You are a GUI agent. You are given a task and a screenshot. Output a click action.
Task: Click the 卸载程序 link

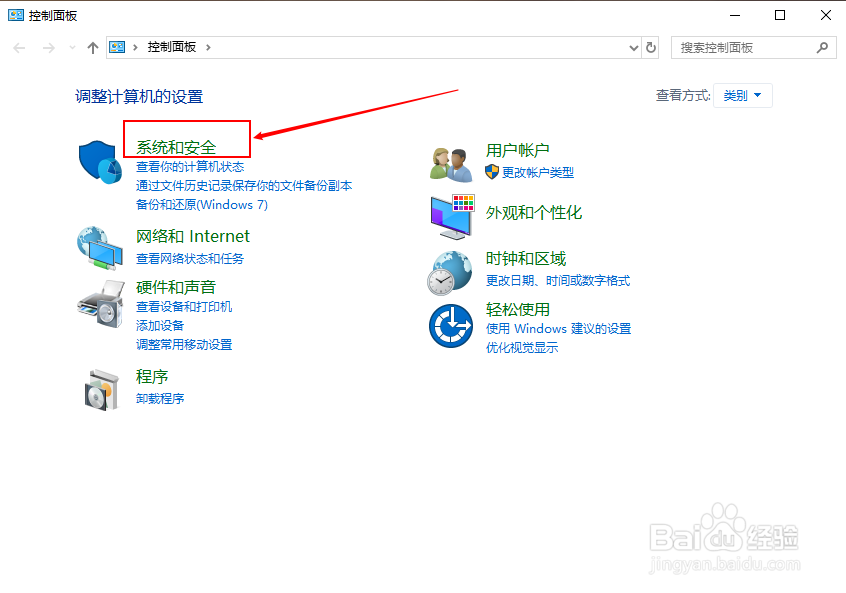tap(160, 398)
